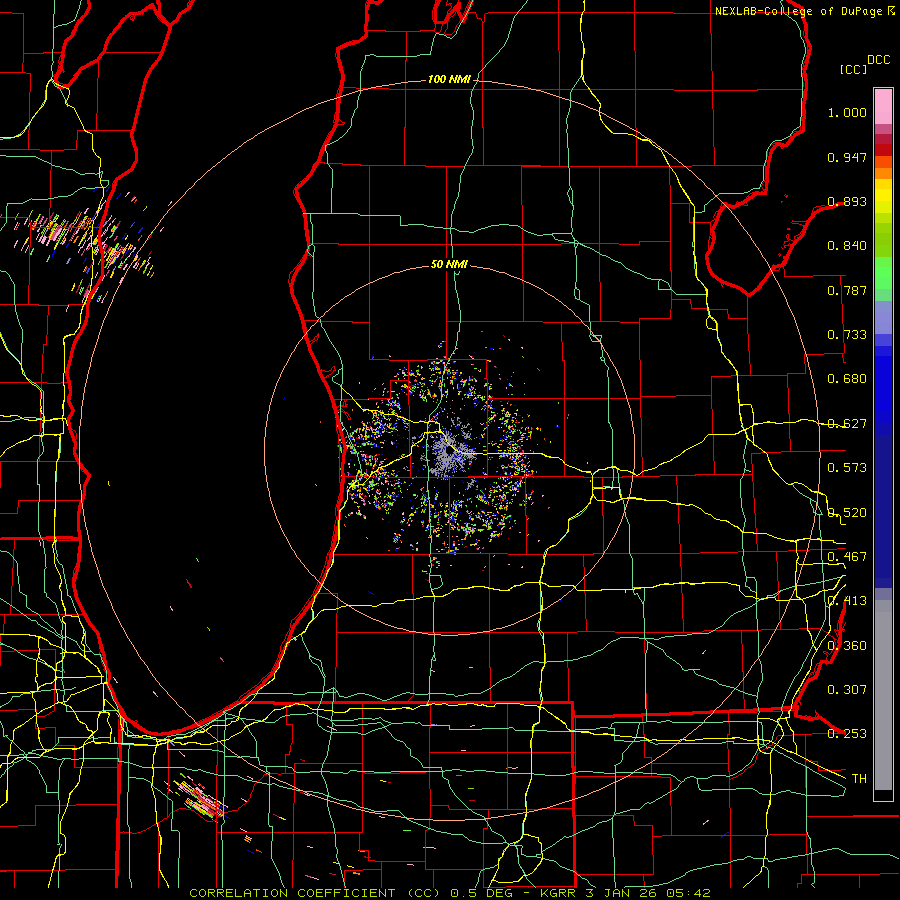Click the 100 NMI range ring label

pyautogui.click(x=449, y=79)
